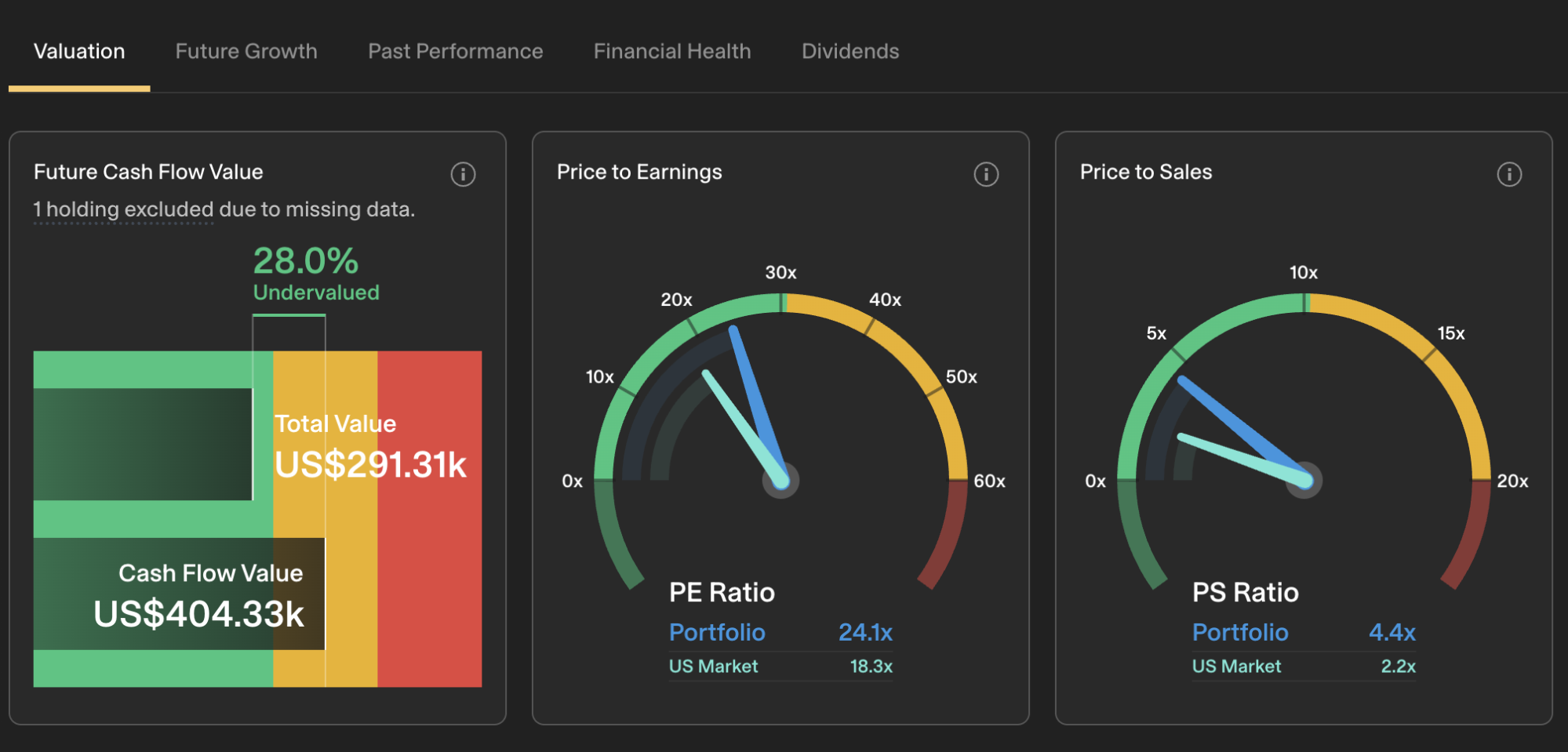Click the PE Ratio US Market 18.3x row

tap(780, 667)
